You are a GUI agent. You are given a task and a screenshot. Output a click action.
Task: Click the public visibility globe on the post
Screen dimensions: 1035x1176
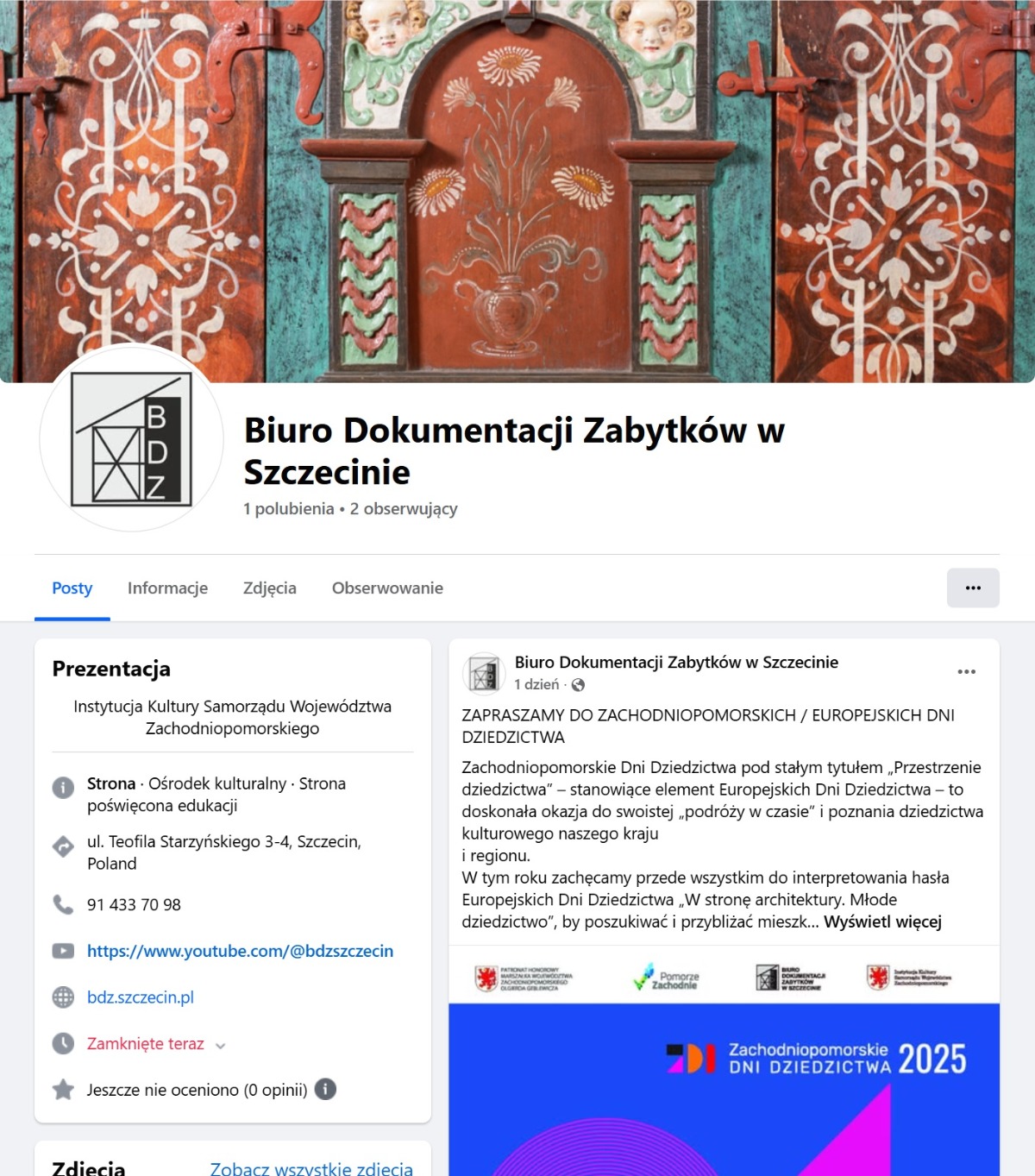(x=578, y=685)
